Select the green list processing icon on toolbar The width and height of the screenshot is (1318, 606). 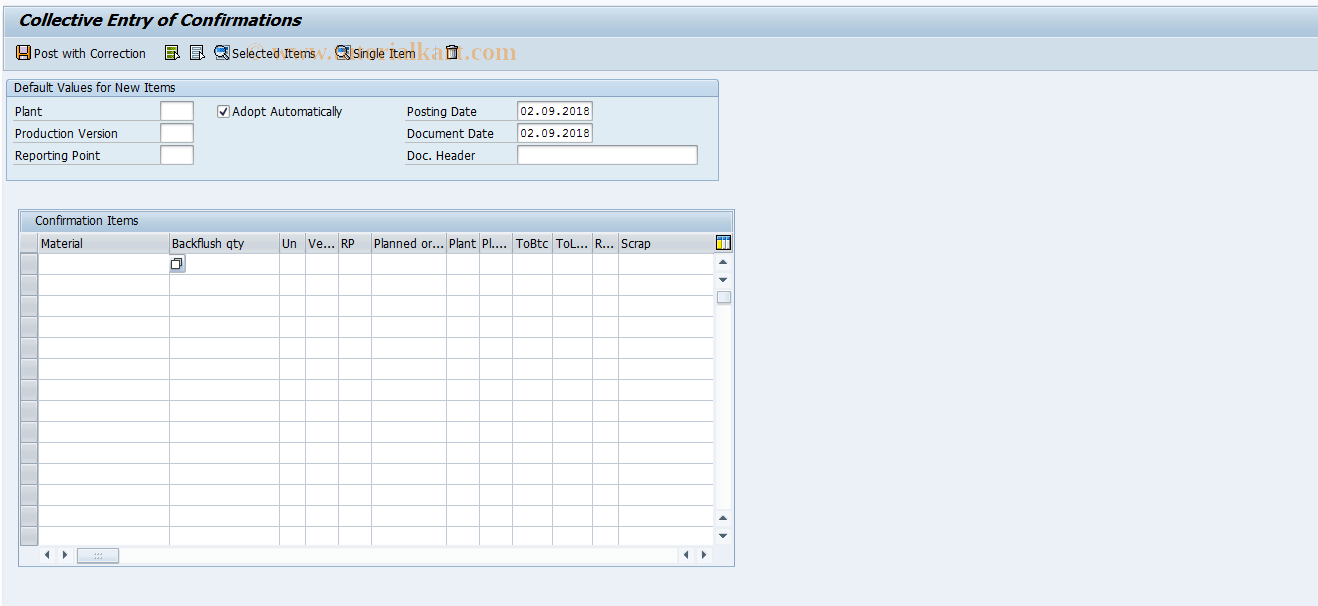[171, 52]
